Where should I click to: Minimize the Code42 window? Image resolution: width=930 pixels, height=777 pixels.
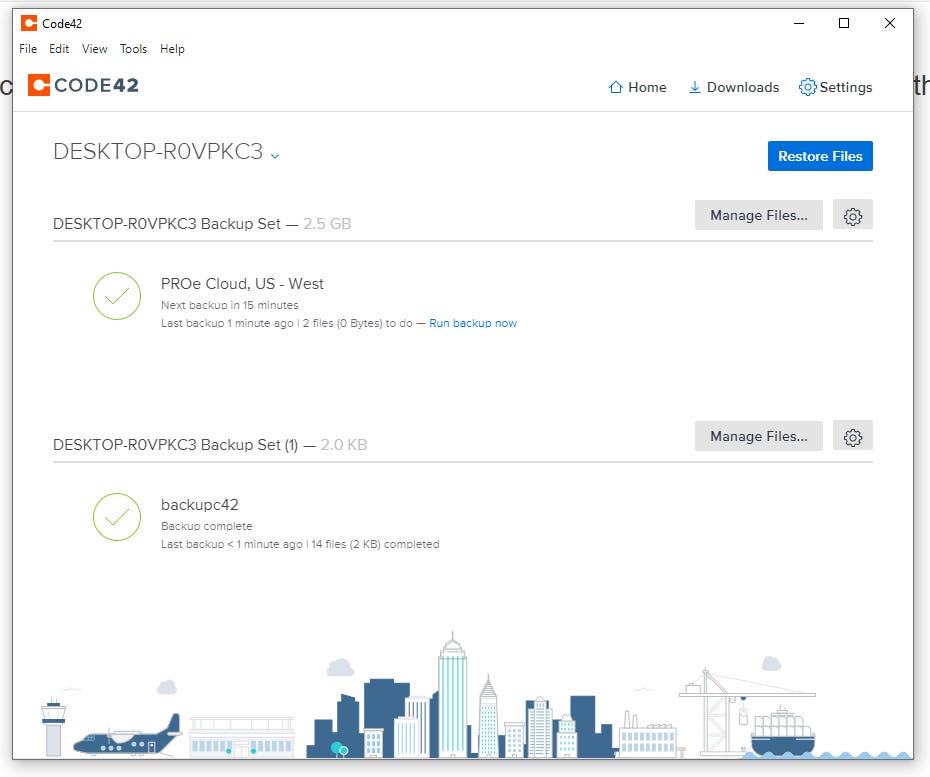click(x=799, y=23)
